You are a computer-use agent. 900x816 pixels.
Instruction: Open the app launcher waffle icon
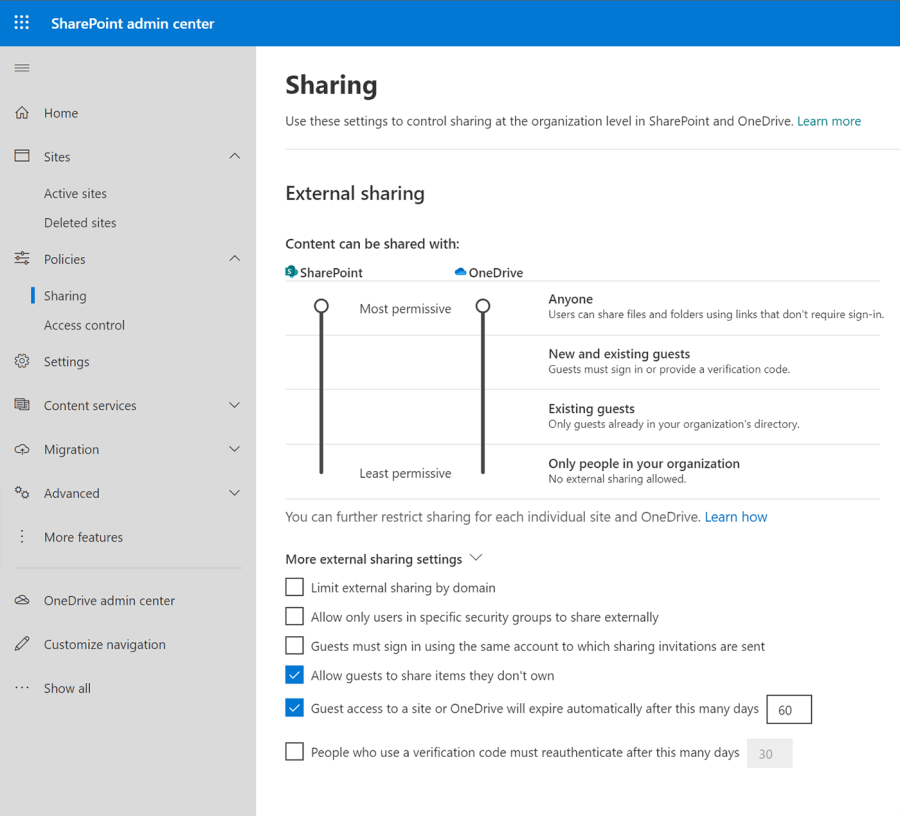21,23
